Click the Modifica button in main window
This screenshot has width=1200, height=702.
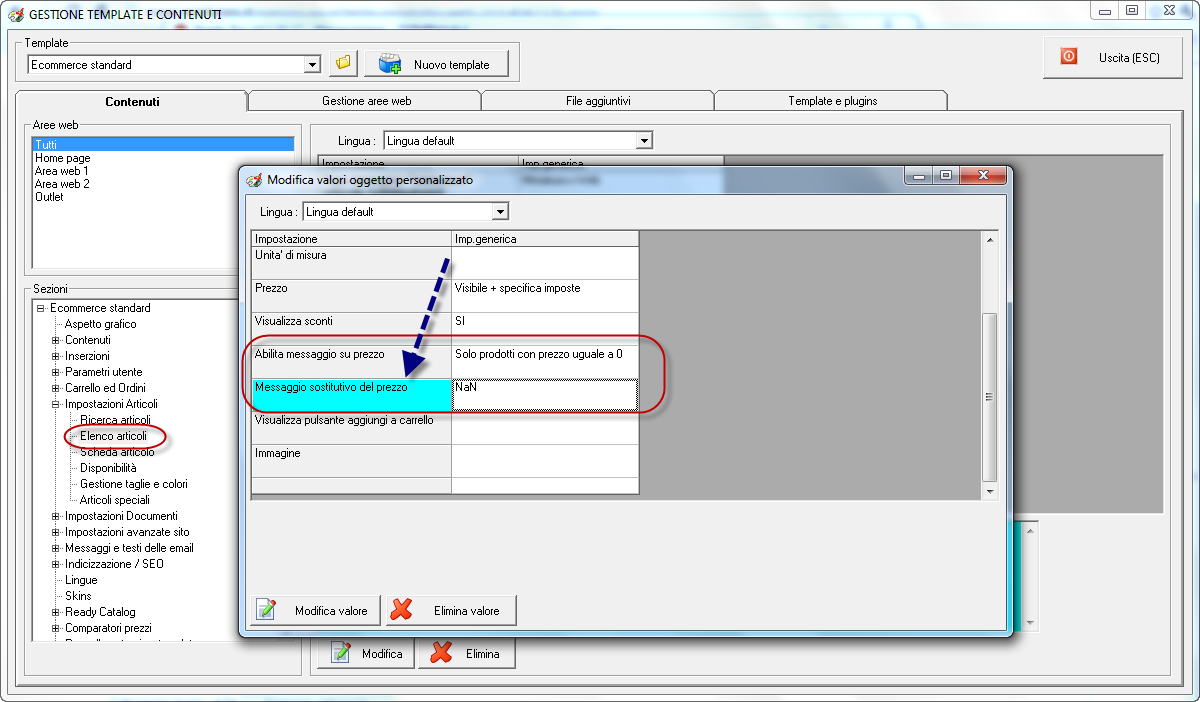point(366,654)
